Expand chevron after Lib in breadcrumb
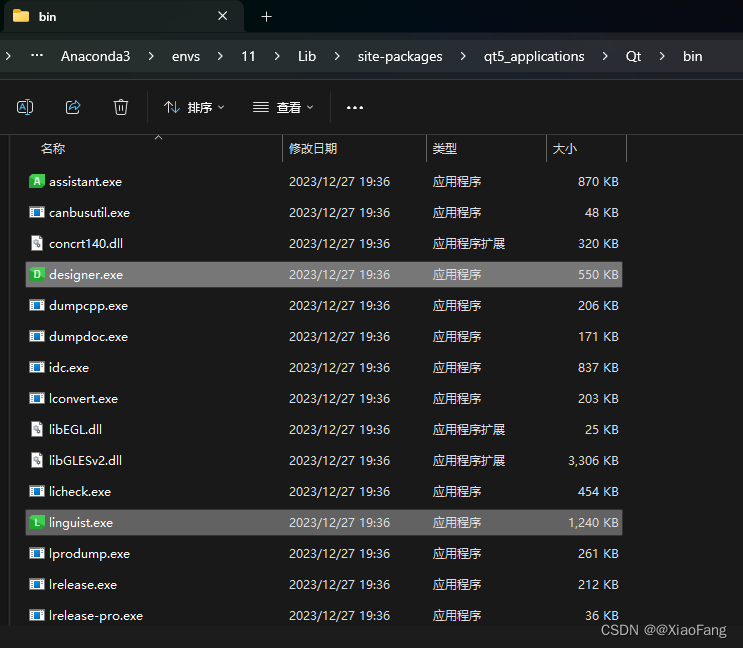 pyautogui.click(x=337, y=56)
